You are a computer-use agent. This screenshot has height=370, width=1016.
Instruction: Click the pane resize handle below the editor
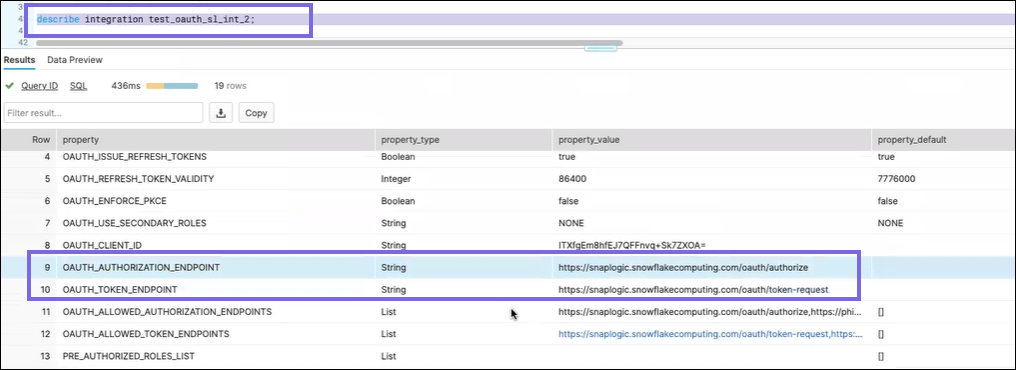coord(601,48)
